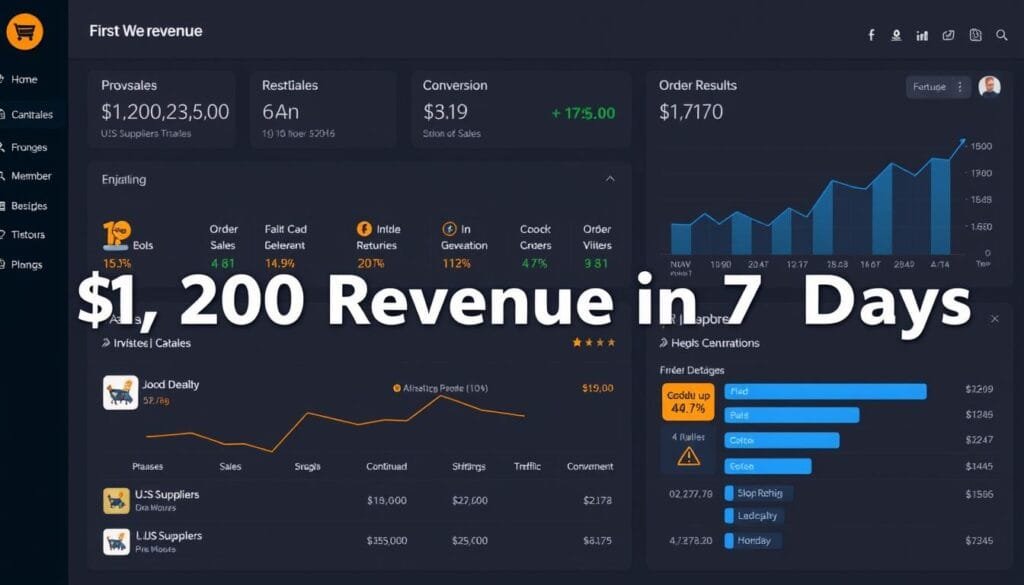The image size is (1024, 585).
Task: Click the external link icon in header
Action: tap(949, 35)
